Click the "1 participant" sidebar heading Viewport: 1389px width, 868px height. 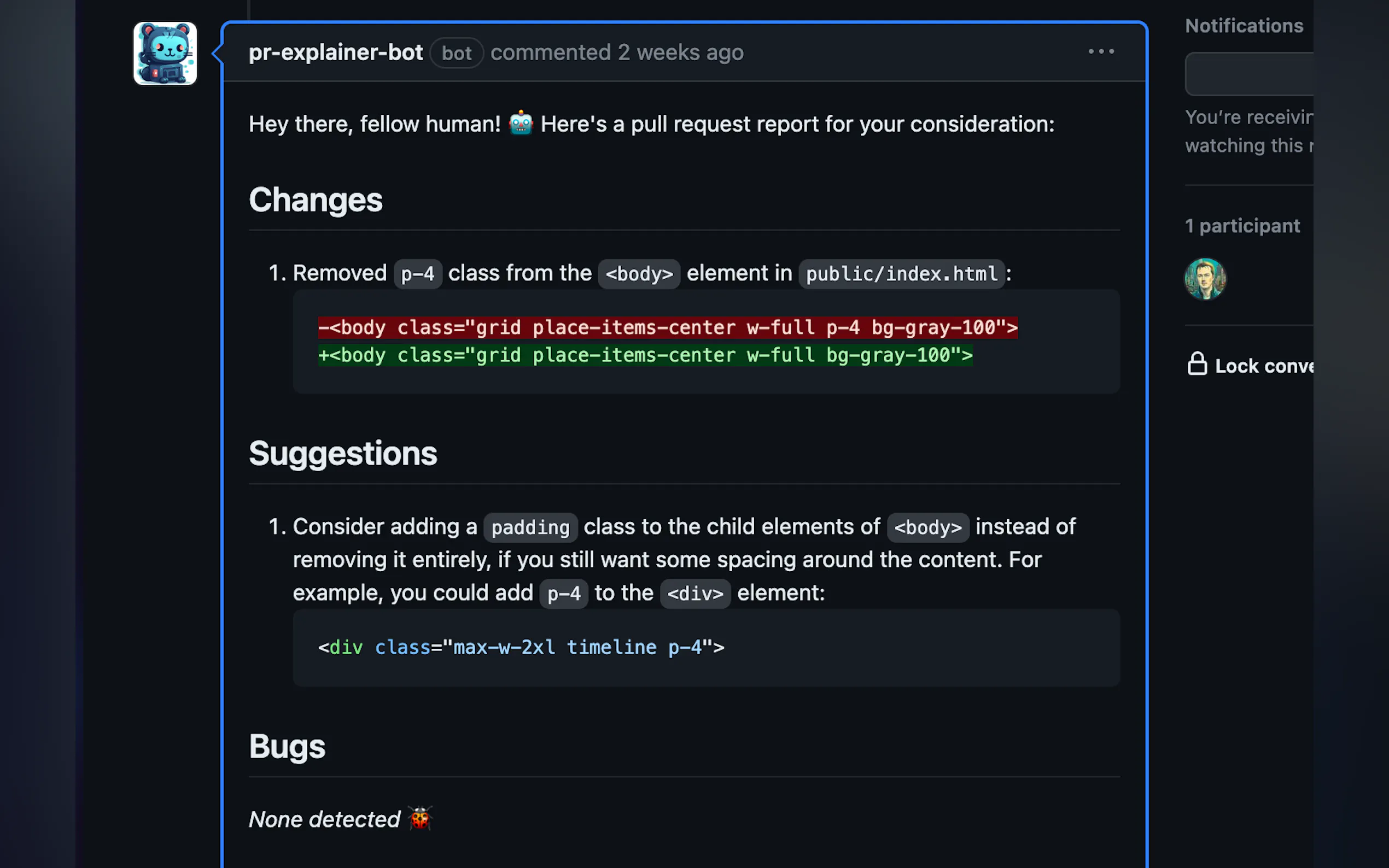point(1242,226)
